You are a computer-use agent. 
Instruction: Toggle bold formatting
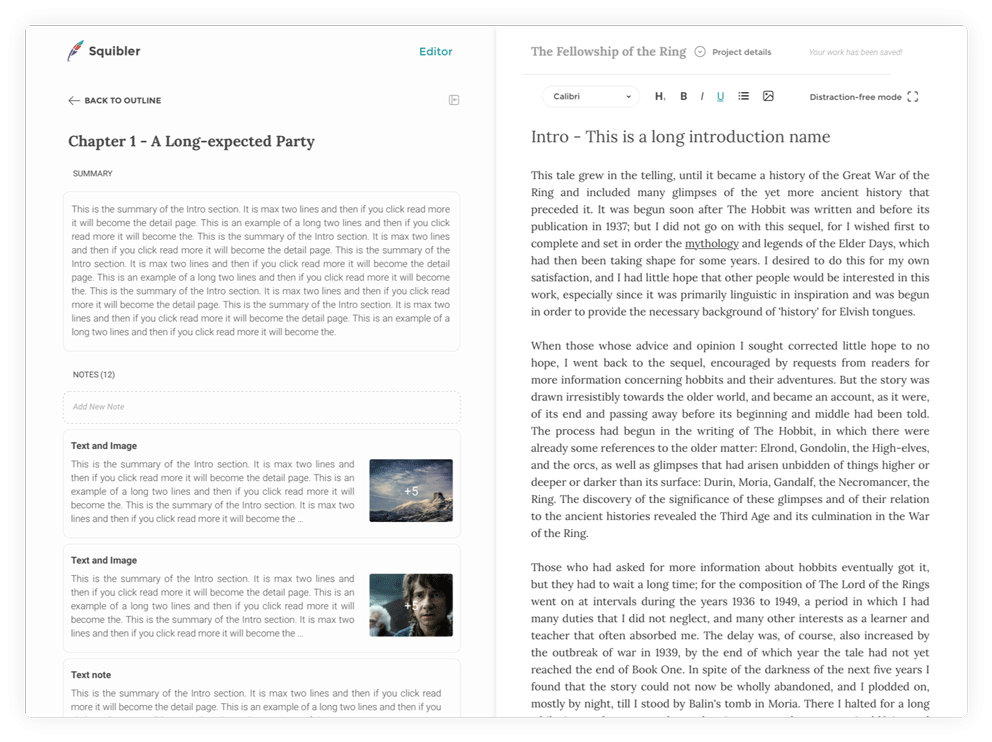pyautogui.click(x=684, y=97)
